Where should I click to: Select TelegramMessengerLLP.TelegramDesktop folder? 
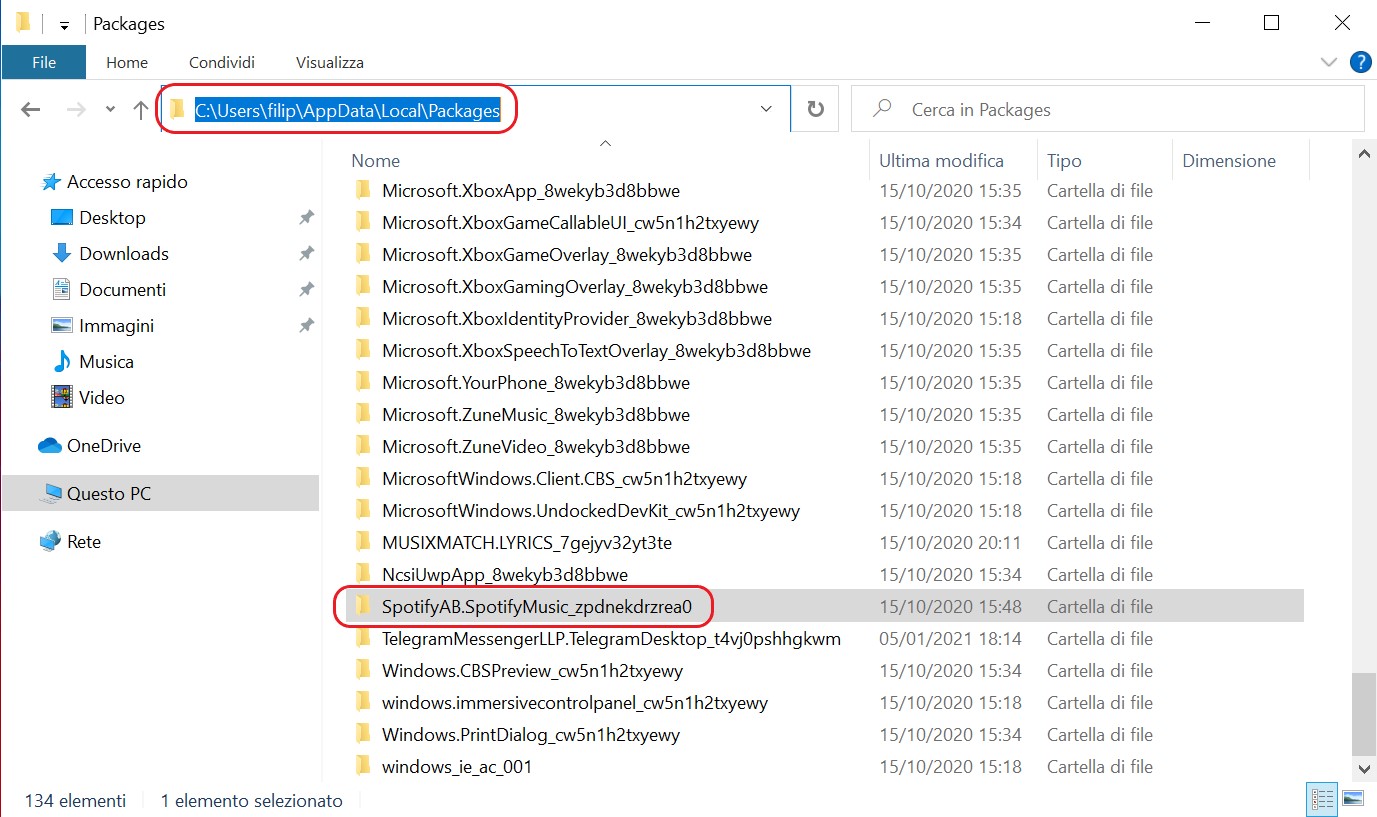(611, 639)
